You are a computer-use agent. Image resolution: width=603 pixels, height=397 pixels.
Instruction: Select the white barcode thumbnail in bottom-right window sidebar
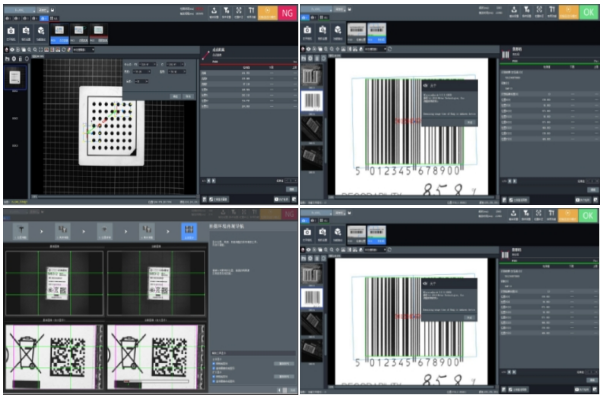pos(312,298)
